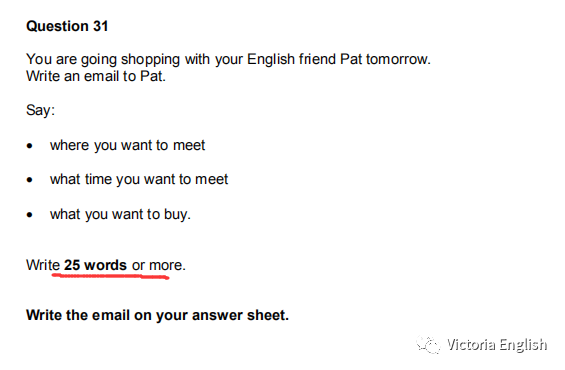
Task: Click the Victoria English watermark text
Action: (x=497, y=345)
